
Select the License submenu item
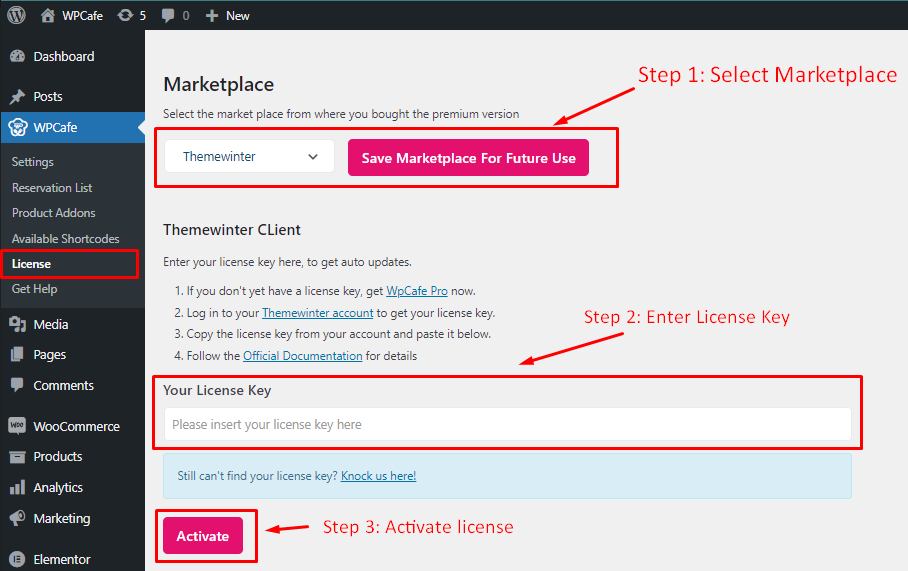(31, 263)
